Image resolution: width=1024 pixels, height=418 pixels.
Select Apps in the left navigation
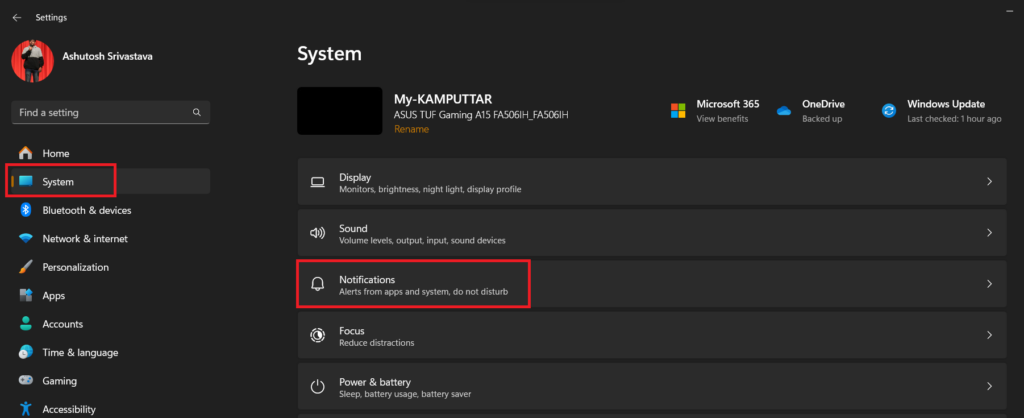coord(54,296)
